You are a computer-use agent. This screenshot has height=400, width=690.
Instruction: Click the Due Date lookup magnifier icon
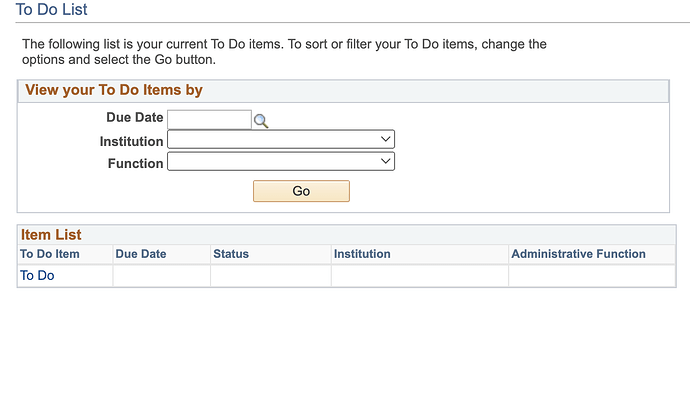[x=261, y=121]
